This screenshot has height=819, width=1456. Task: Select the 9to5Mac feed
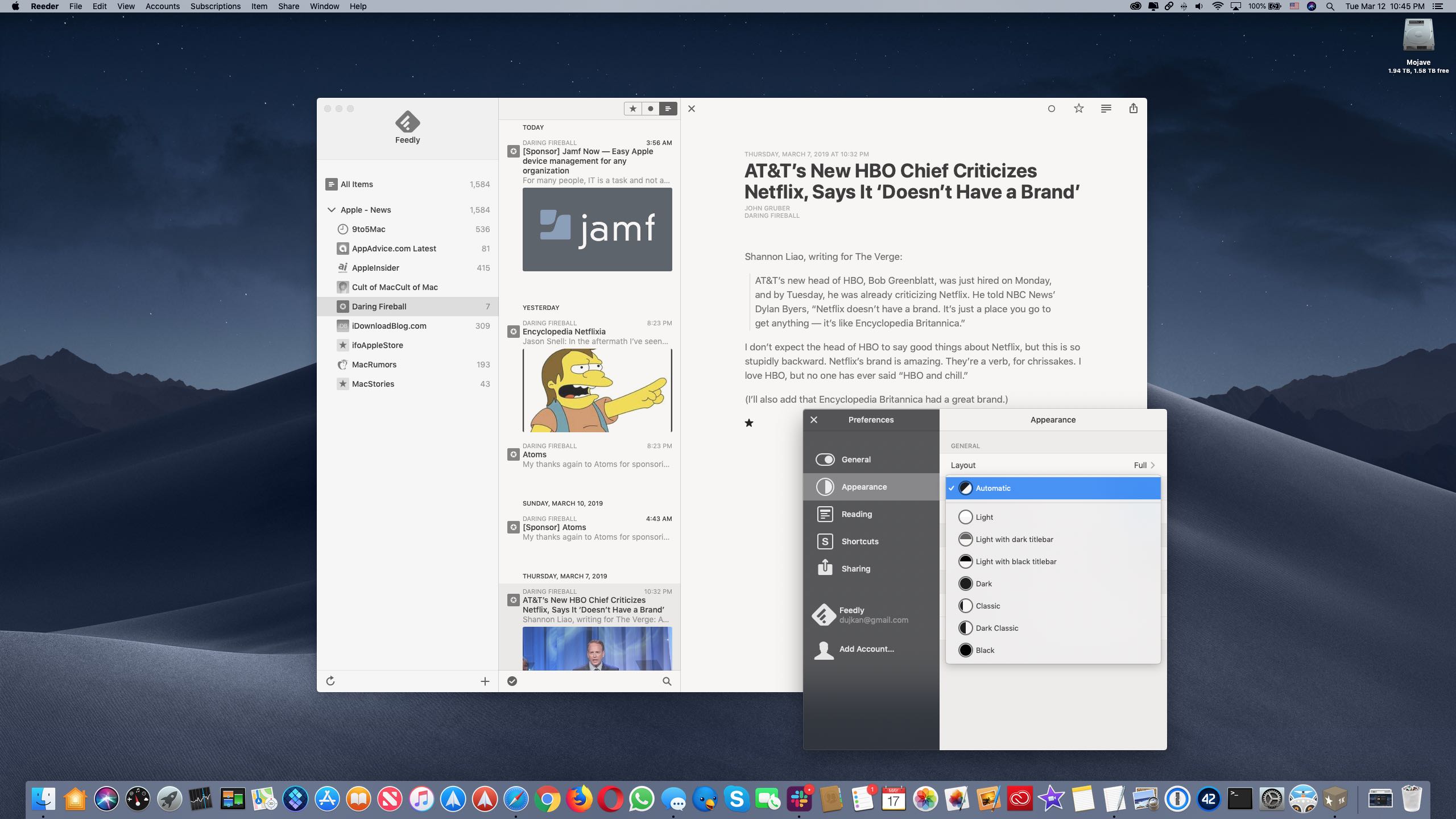[x=407, y=229]
